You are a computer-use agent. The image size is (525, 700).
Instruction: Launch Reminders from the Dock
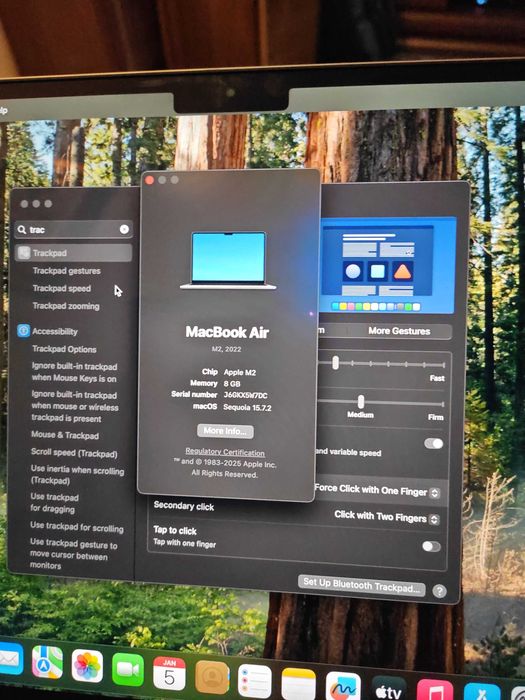(x=254, y=681)
